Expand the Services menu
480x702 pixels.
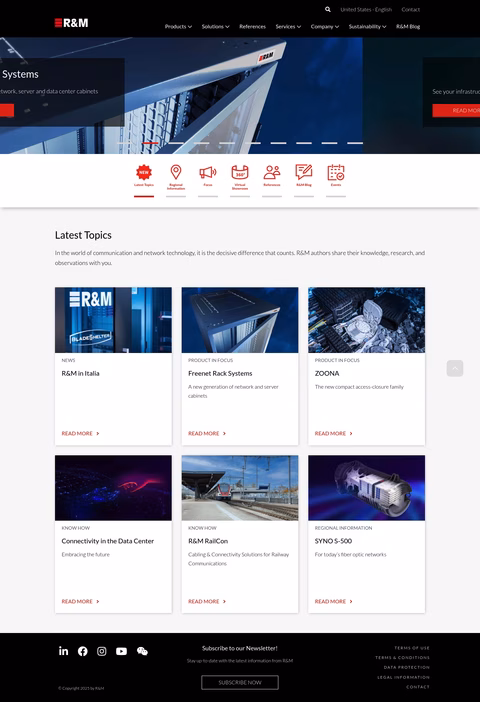288,26
